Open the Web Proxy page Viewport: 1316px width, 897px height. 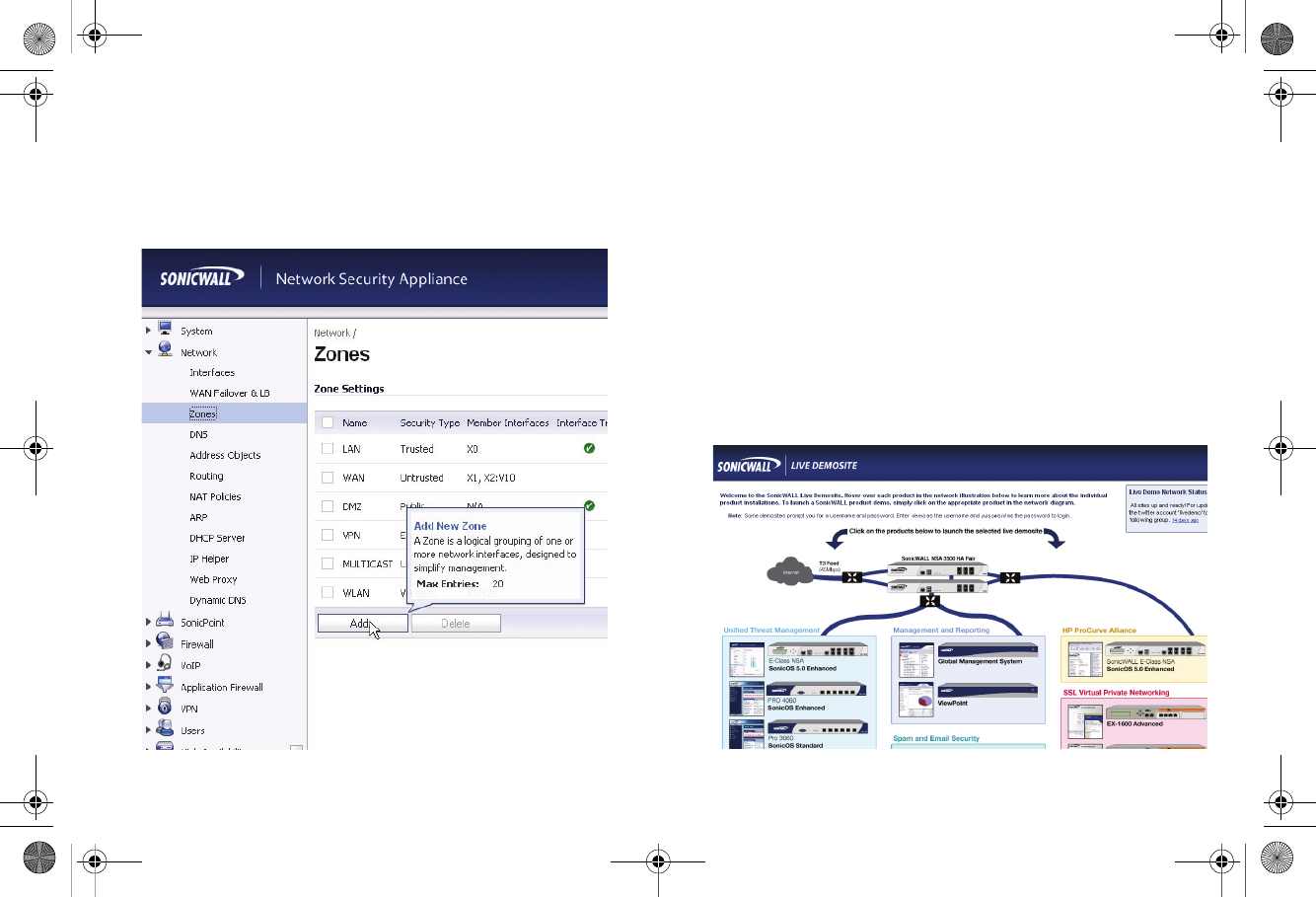[213, 580]
